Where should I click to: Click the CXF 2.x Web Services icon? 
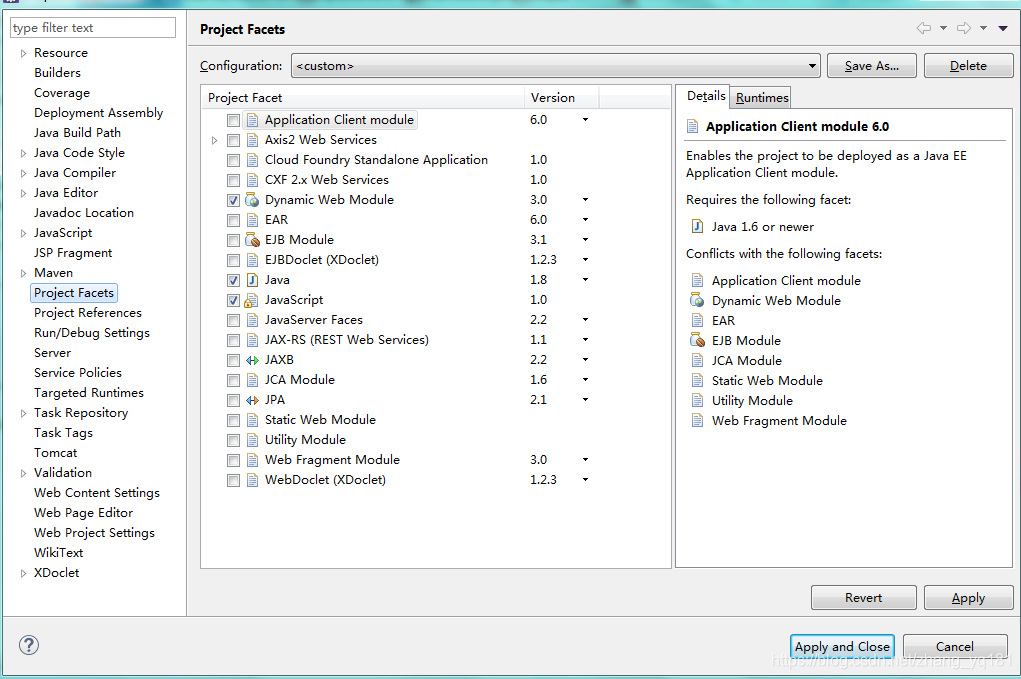point(252,180)
